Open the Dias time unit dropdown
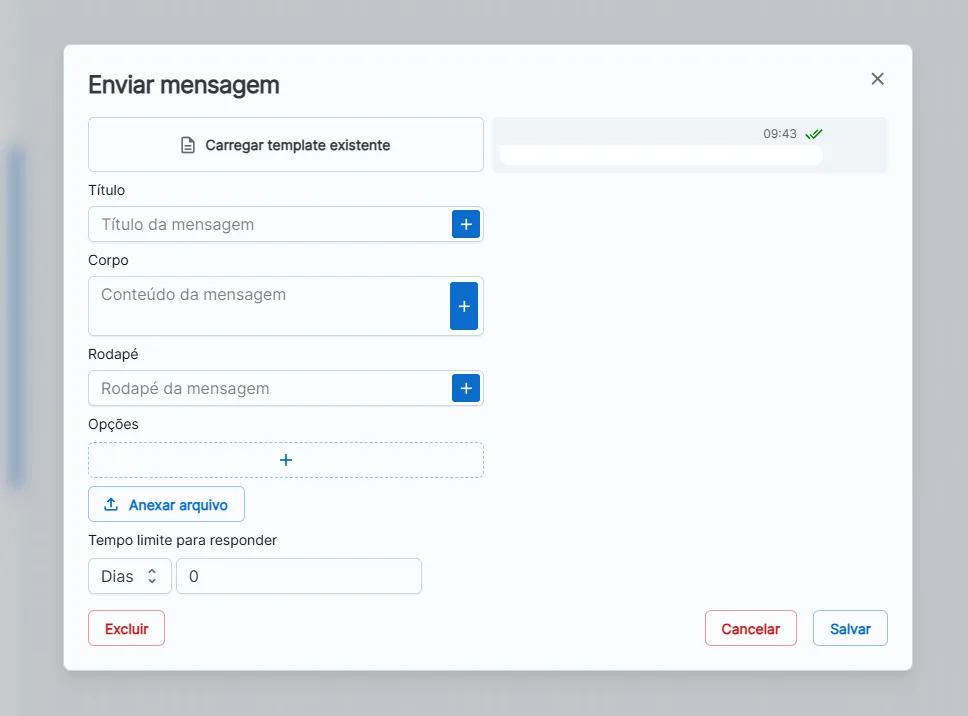 pyautogui.click(x=130, y=576)
